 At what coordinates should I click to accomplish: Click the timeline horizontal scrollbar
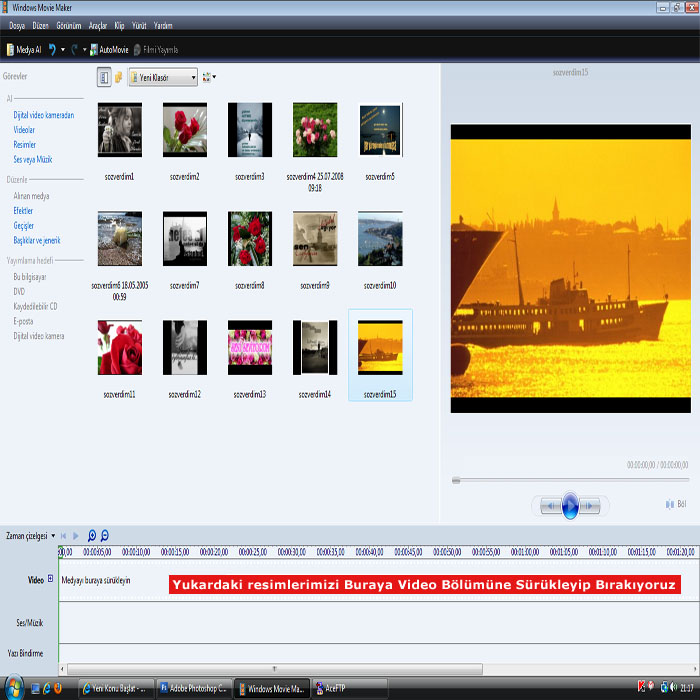coord(275,669)
